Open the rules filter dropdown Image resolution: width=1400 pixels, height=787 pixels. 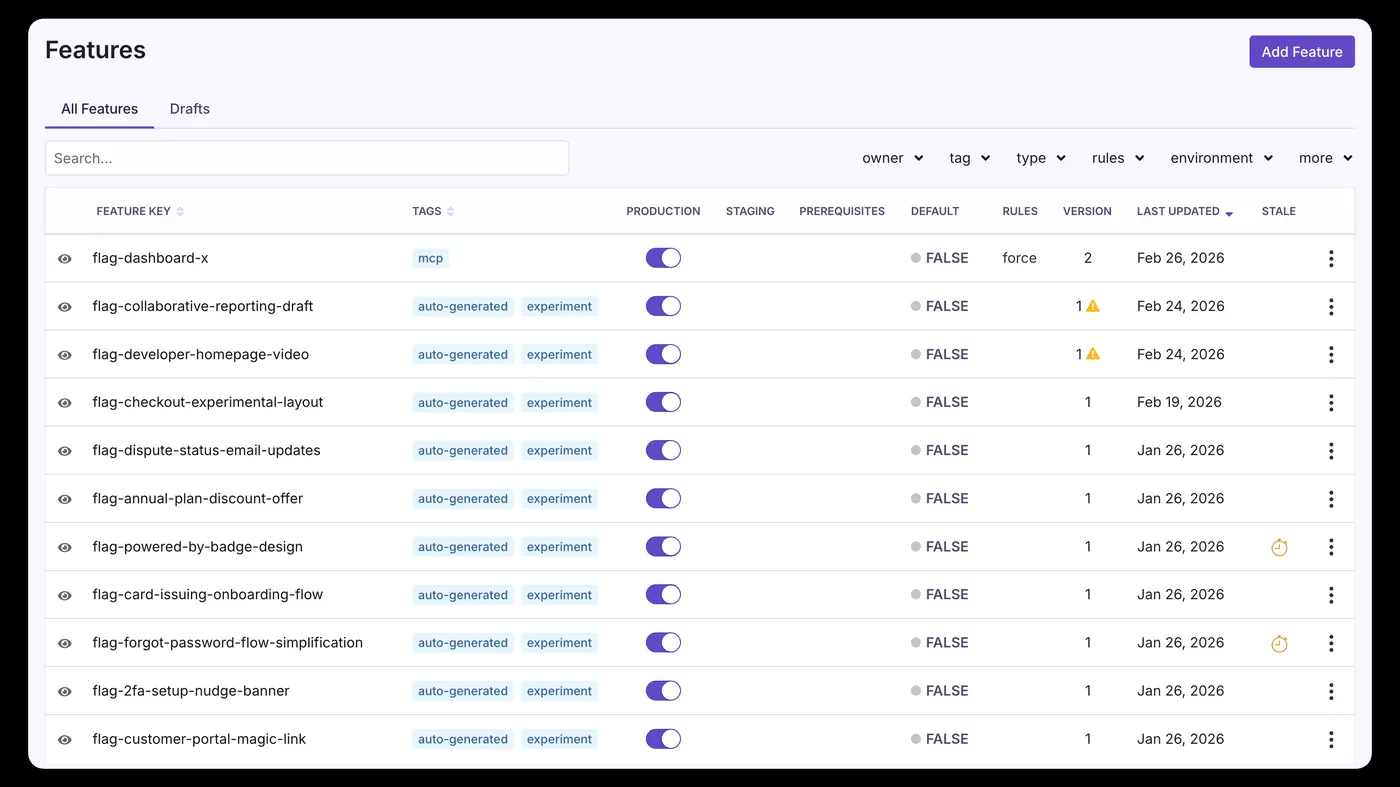[1118, 158]
